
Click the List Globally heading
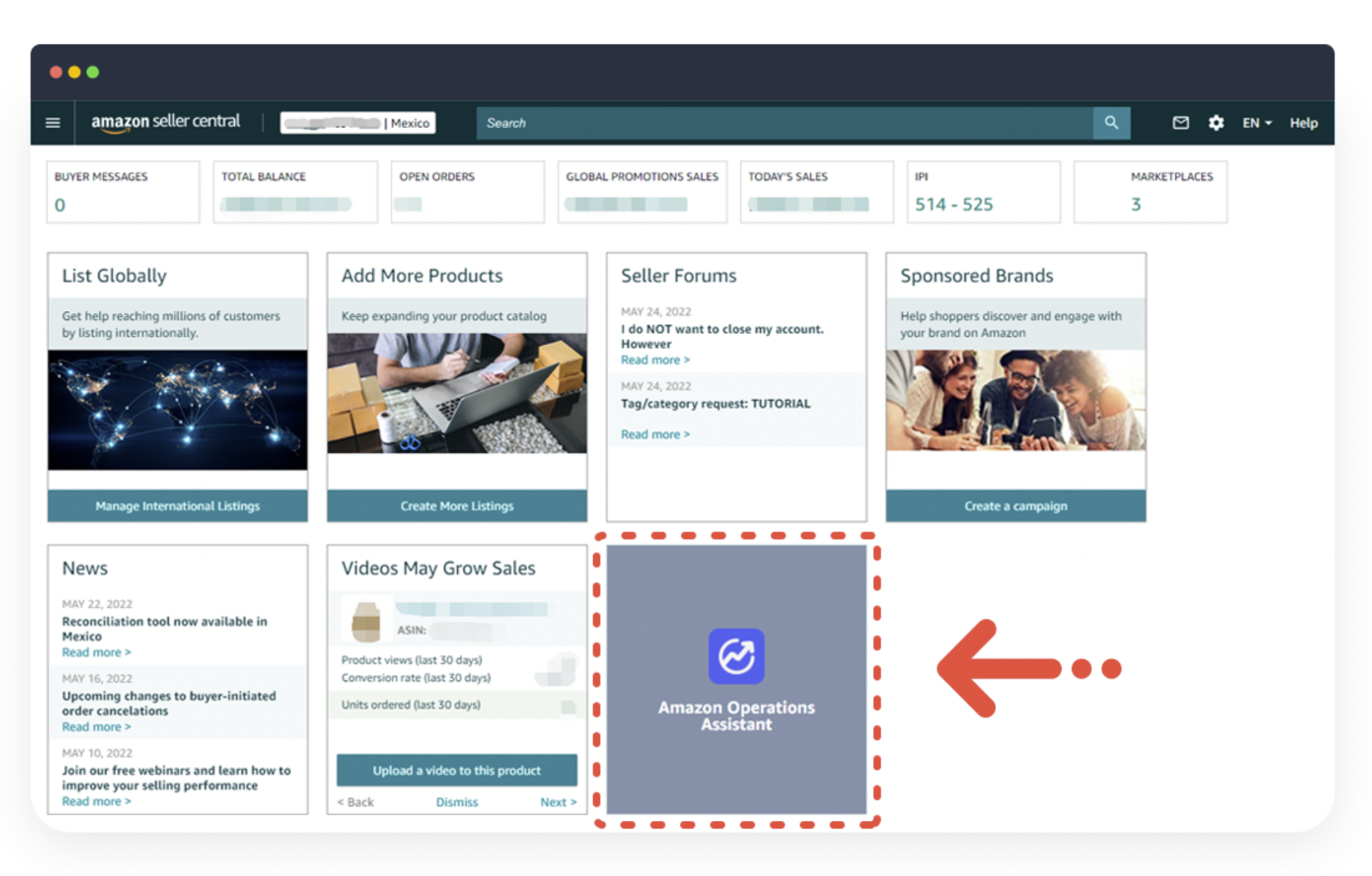click(x=114, y=276)
